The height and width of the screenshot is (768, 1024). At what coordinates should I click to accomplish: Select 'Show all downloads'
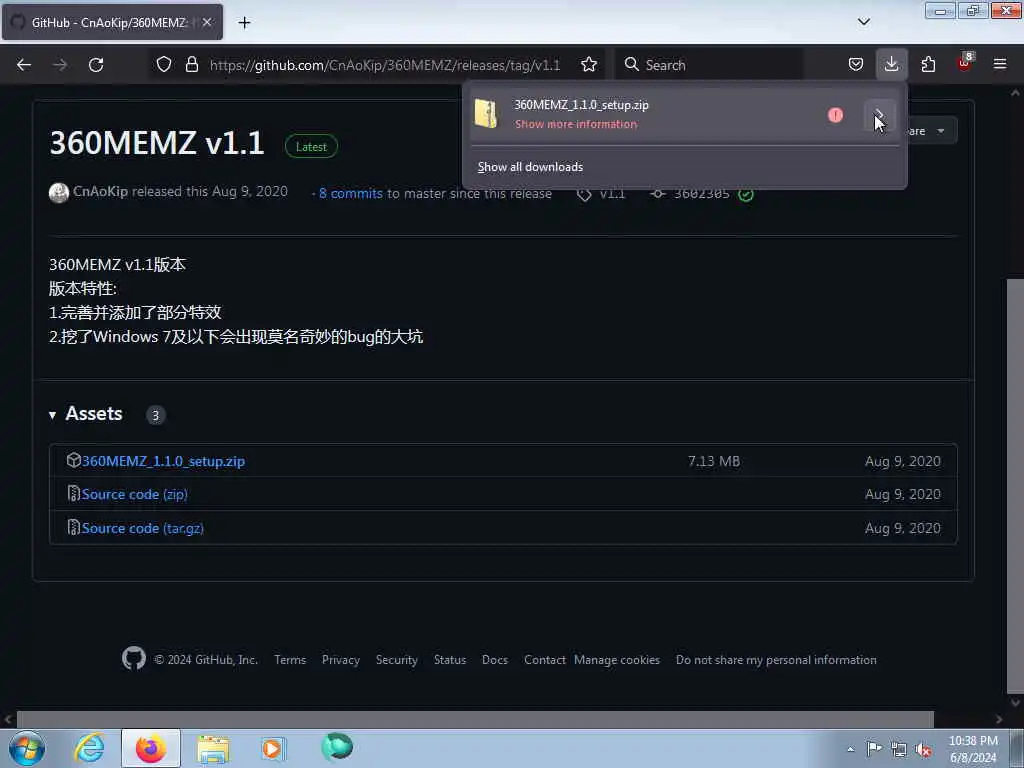coord(530,167)
